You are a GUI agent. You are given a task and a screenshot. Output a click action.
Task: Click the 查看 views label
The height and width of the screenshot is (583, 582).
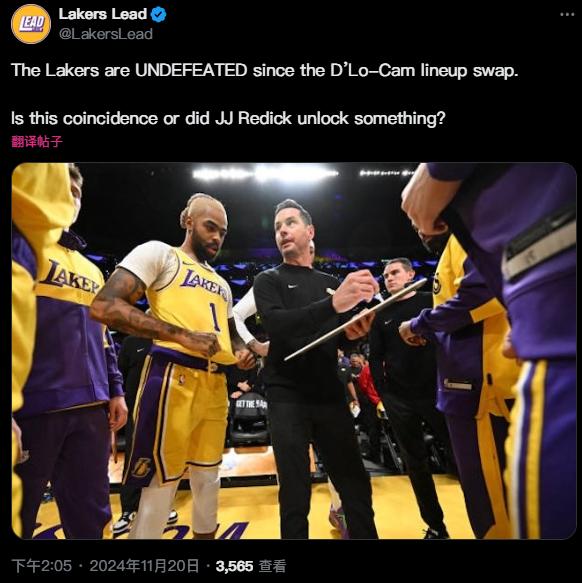click(x=272, y=566)
